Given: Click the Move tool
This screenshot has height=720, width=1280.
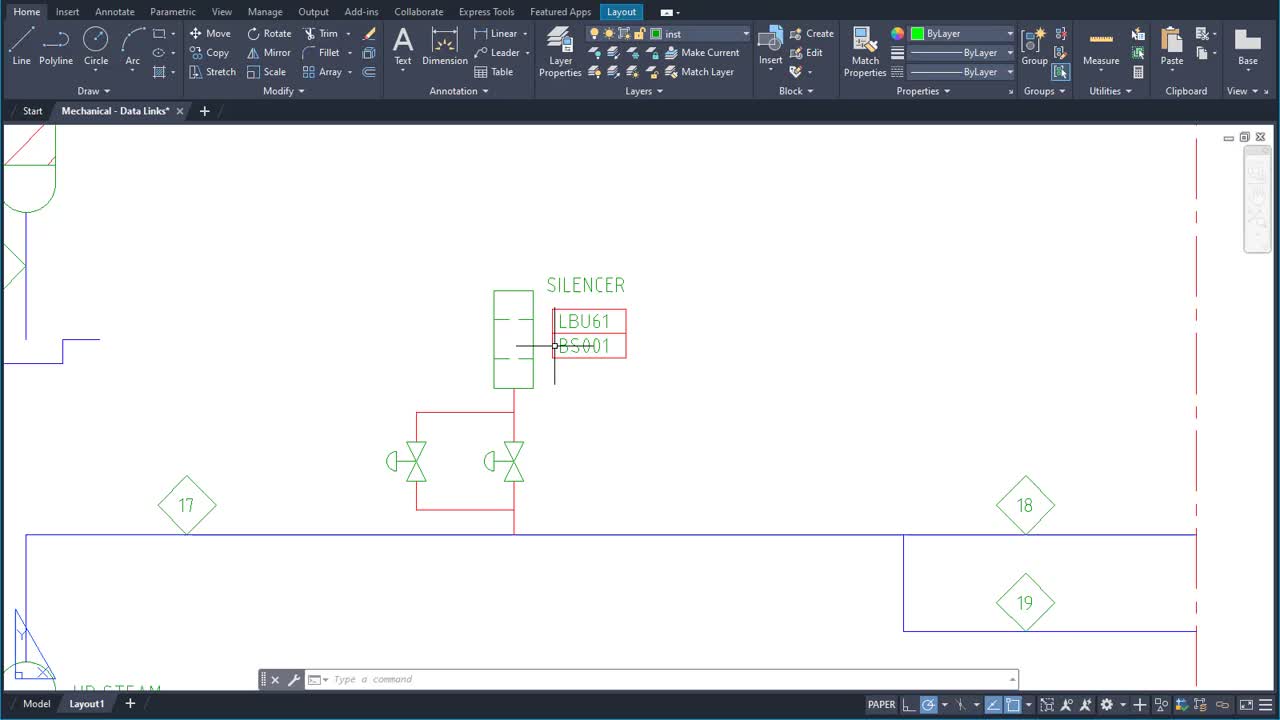Looking at the screenshot, I should pos(210,33).
